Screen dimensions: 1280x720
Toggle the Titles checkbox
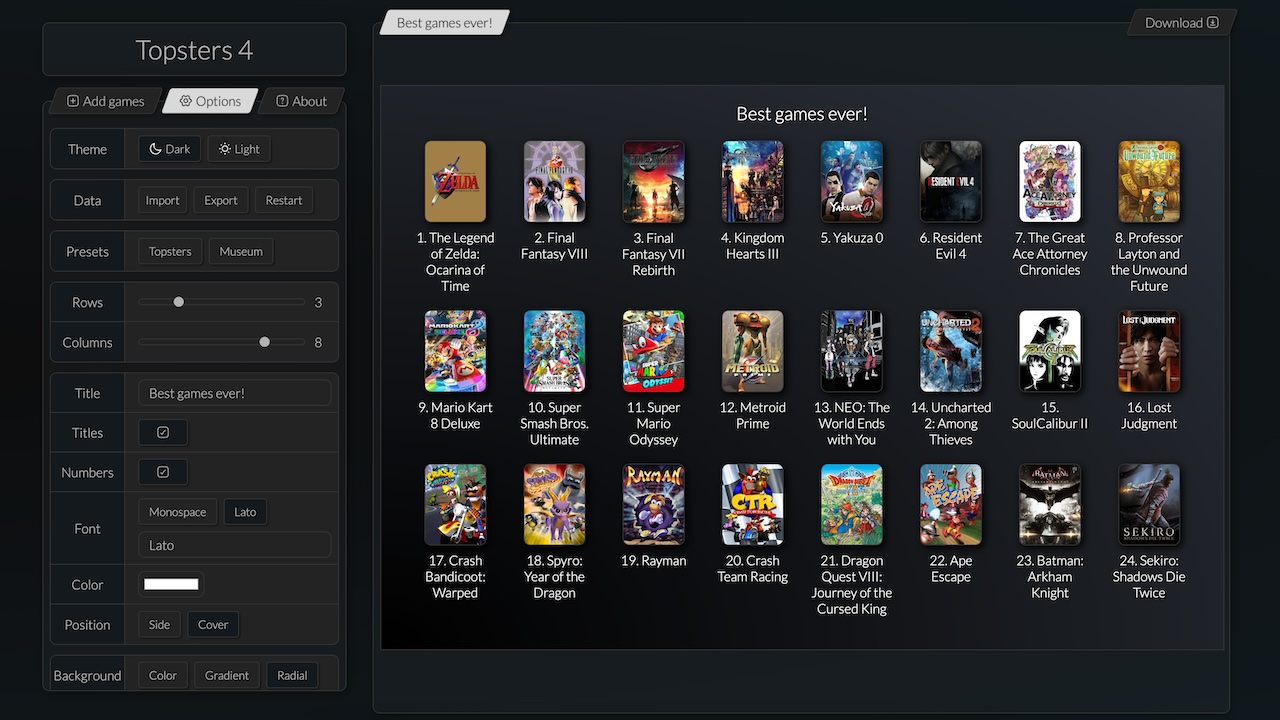(163, 433)
